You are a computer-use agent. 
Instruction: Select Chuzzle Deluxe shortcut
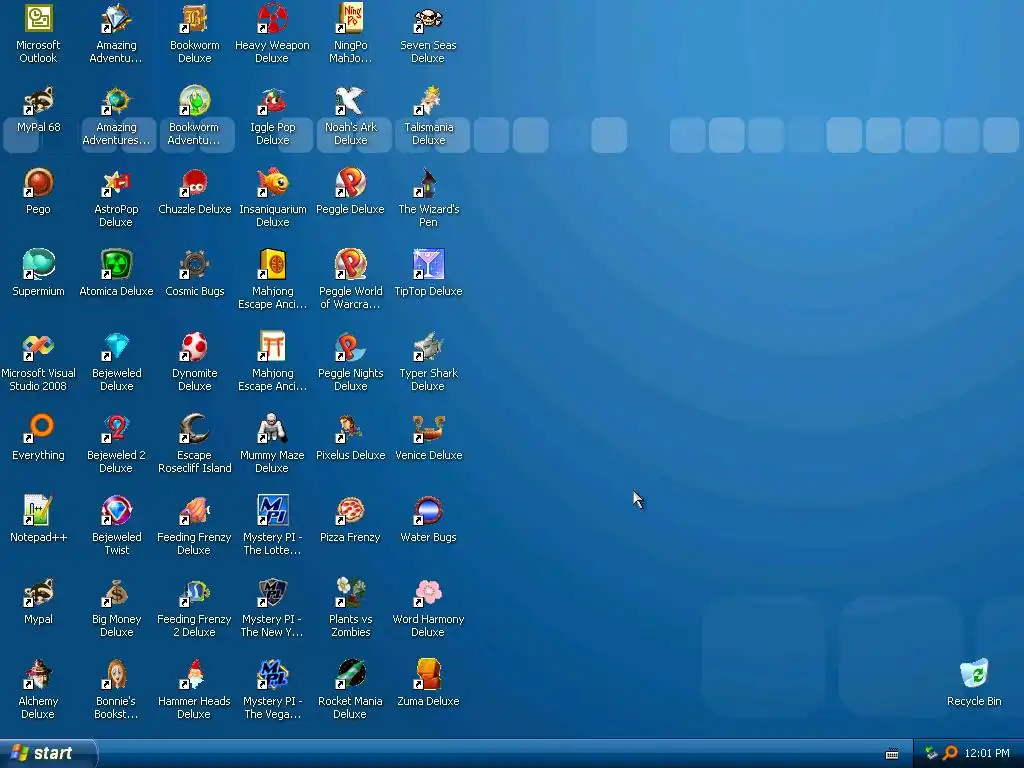(x=194, y=182)
